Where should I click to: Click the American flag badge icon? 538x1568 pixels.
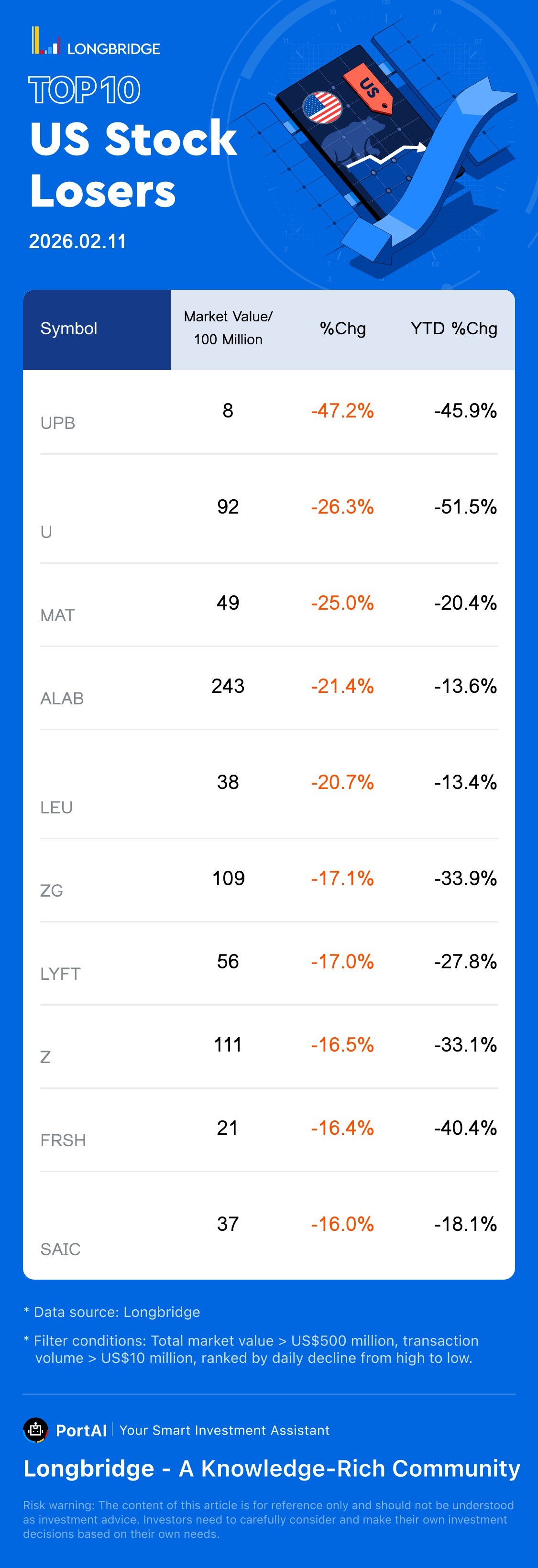coord(322,109)
